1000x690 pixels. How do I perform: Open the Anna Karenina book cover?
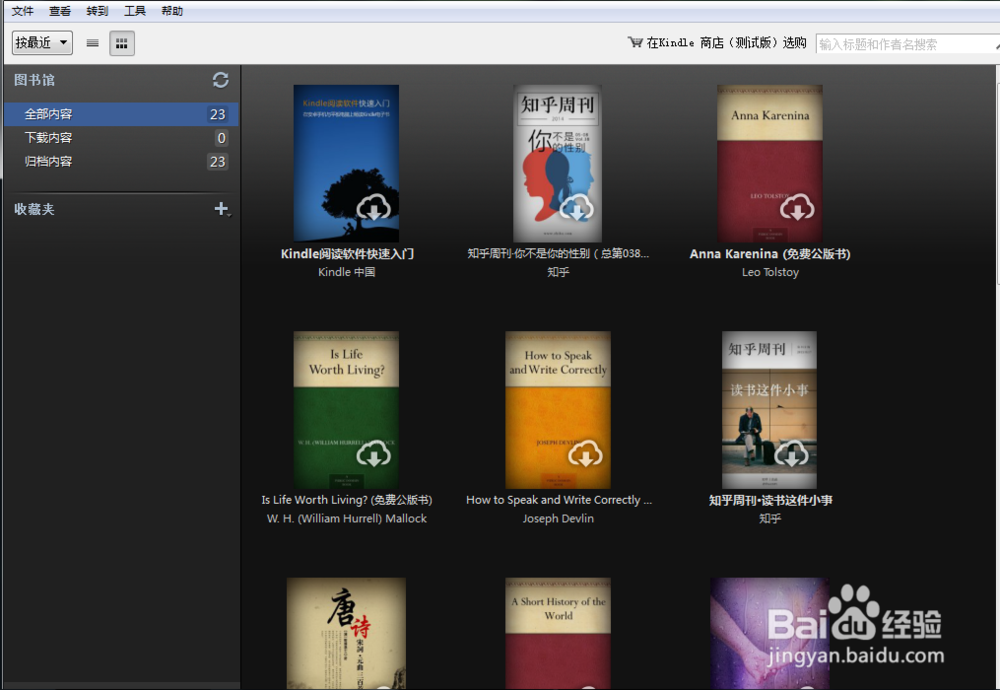770,163
